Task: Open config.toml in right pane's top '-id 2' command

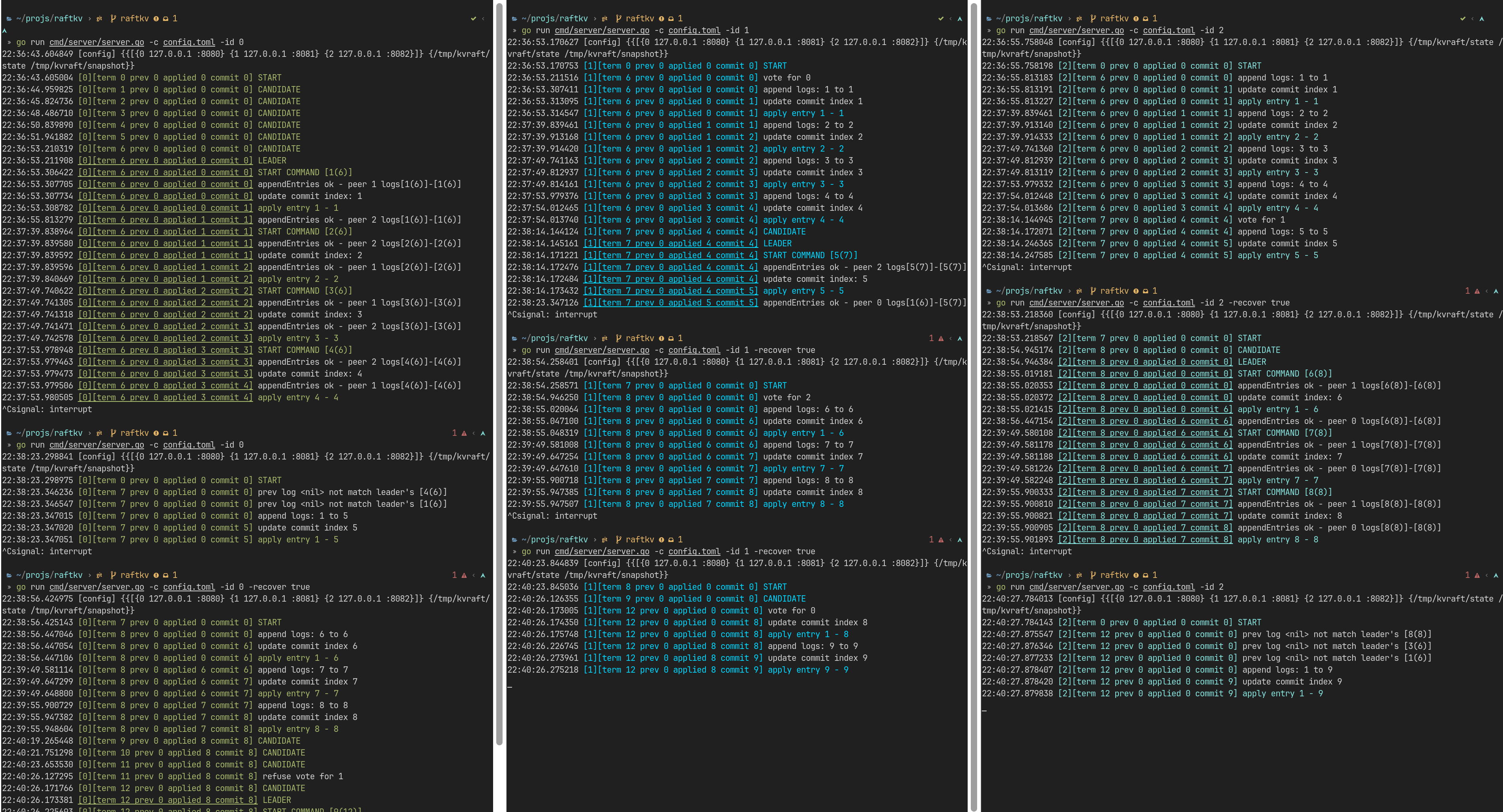Action: 1169,30
